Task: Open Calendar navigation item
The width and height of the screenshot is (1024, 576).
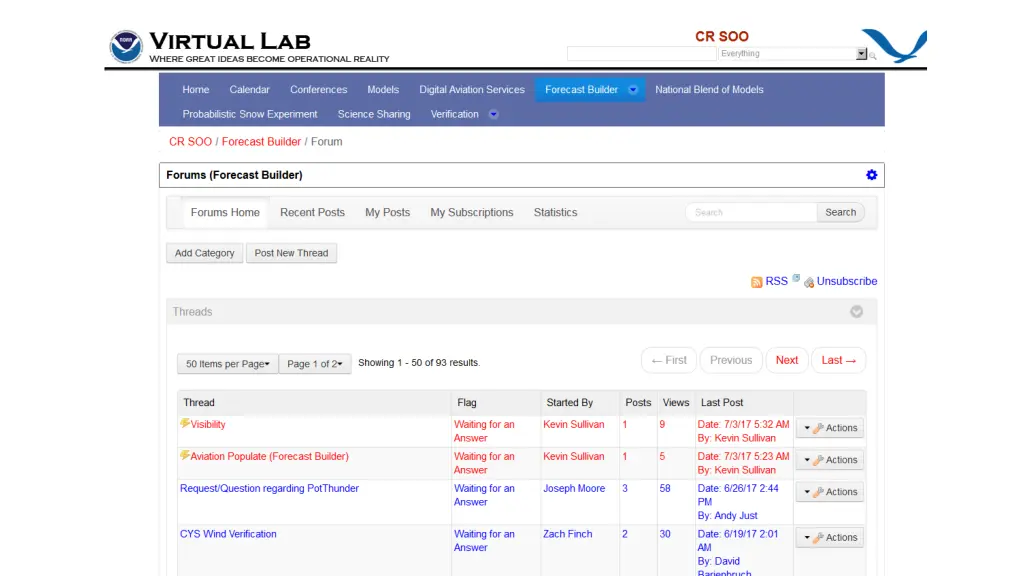Action: [249, 89]
